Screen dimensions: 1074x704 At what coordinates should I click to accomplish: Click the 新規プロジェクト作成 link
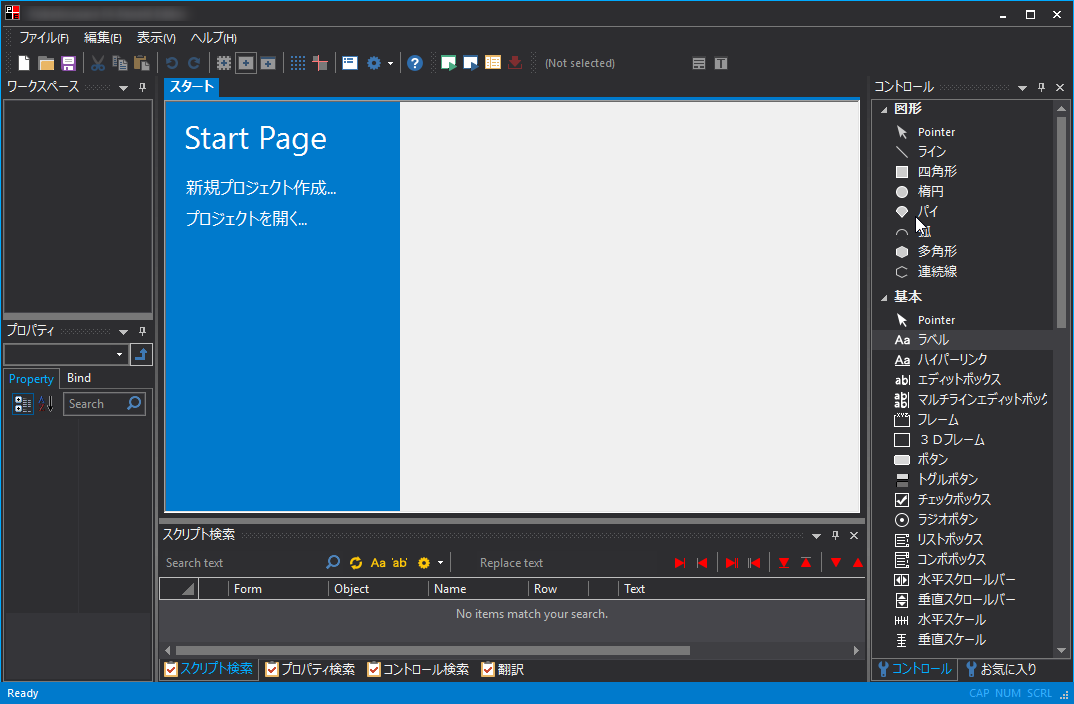[261, 188]
